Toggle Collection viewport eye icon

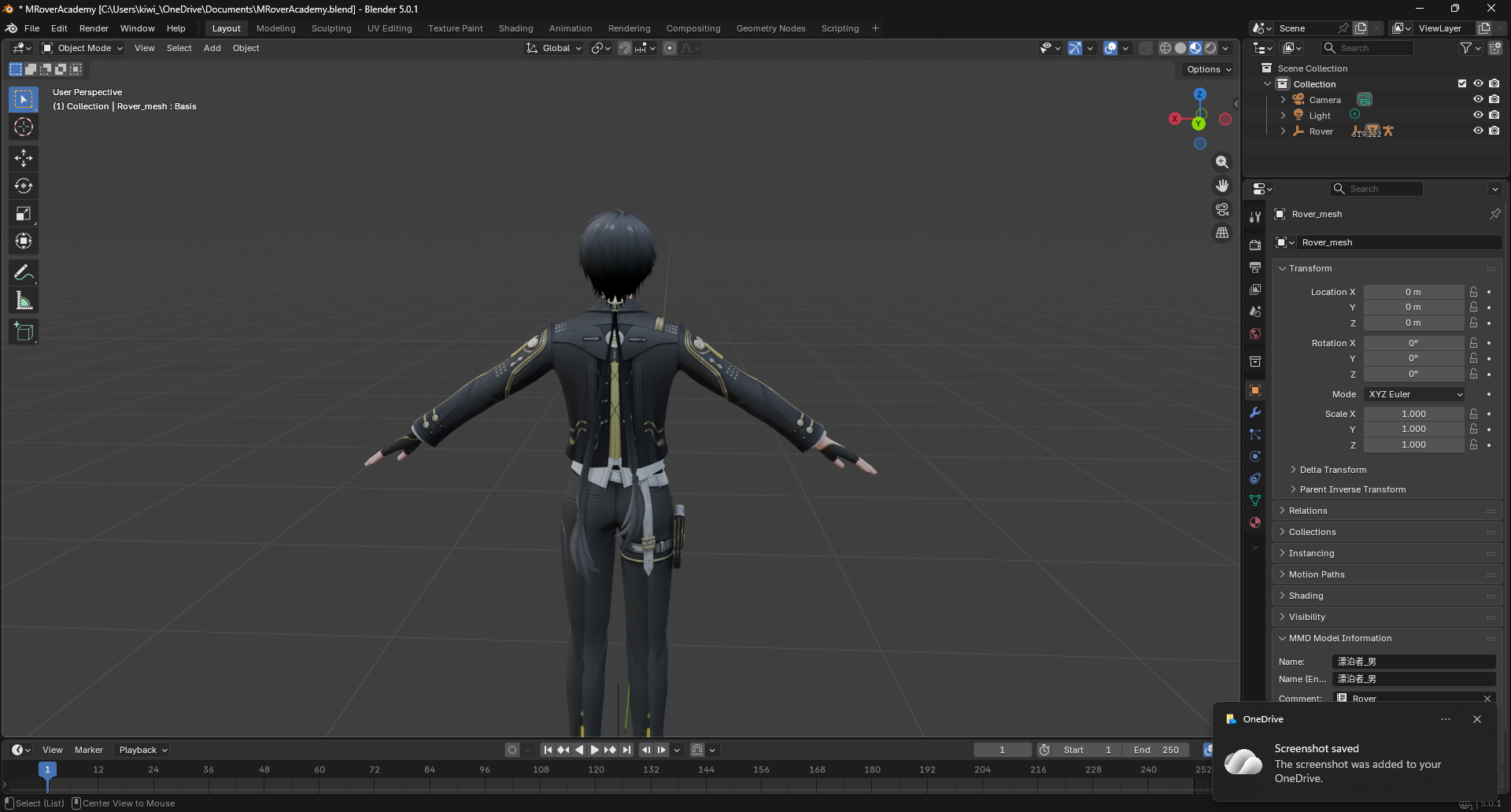[x=1478, y=83]
